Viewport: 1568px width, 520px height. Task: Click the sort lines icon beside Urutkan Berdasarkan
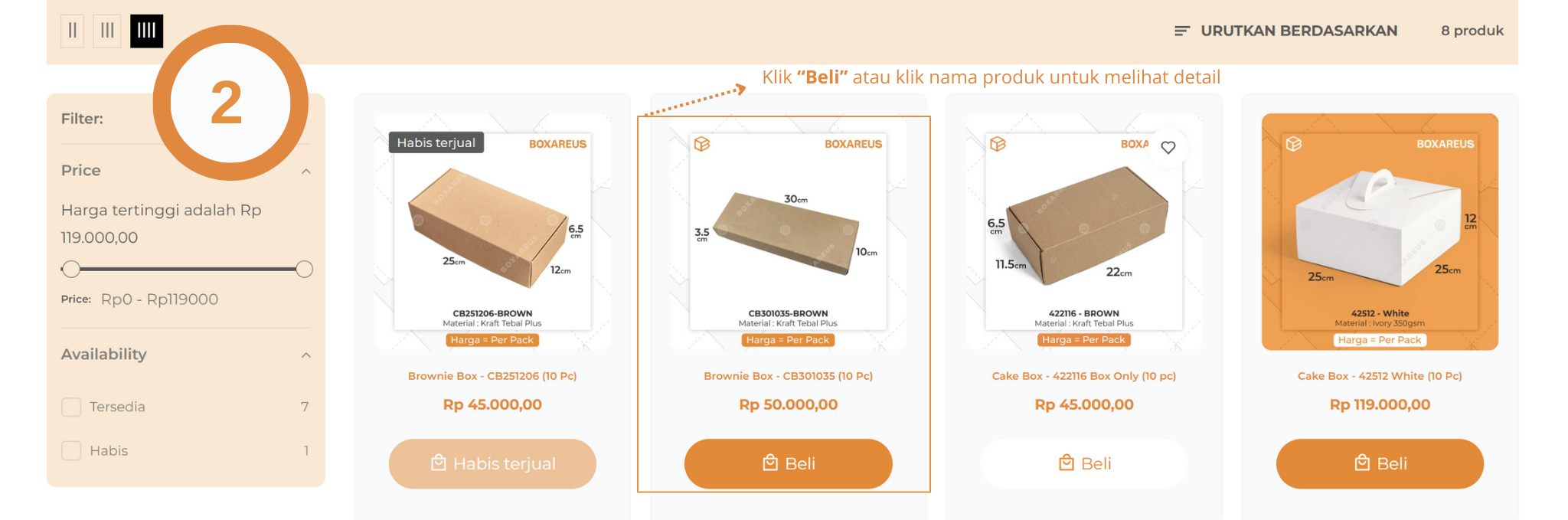click(x=1182, y=31)
